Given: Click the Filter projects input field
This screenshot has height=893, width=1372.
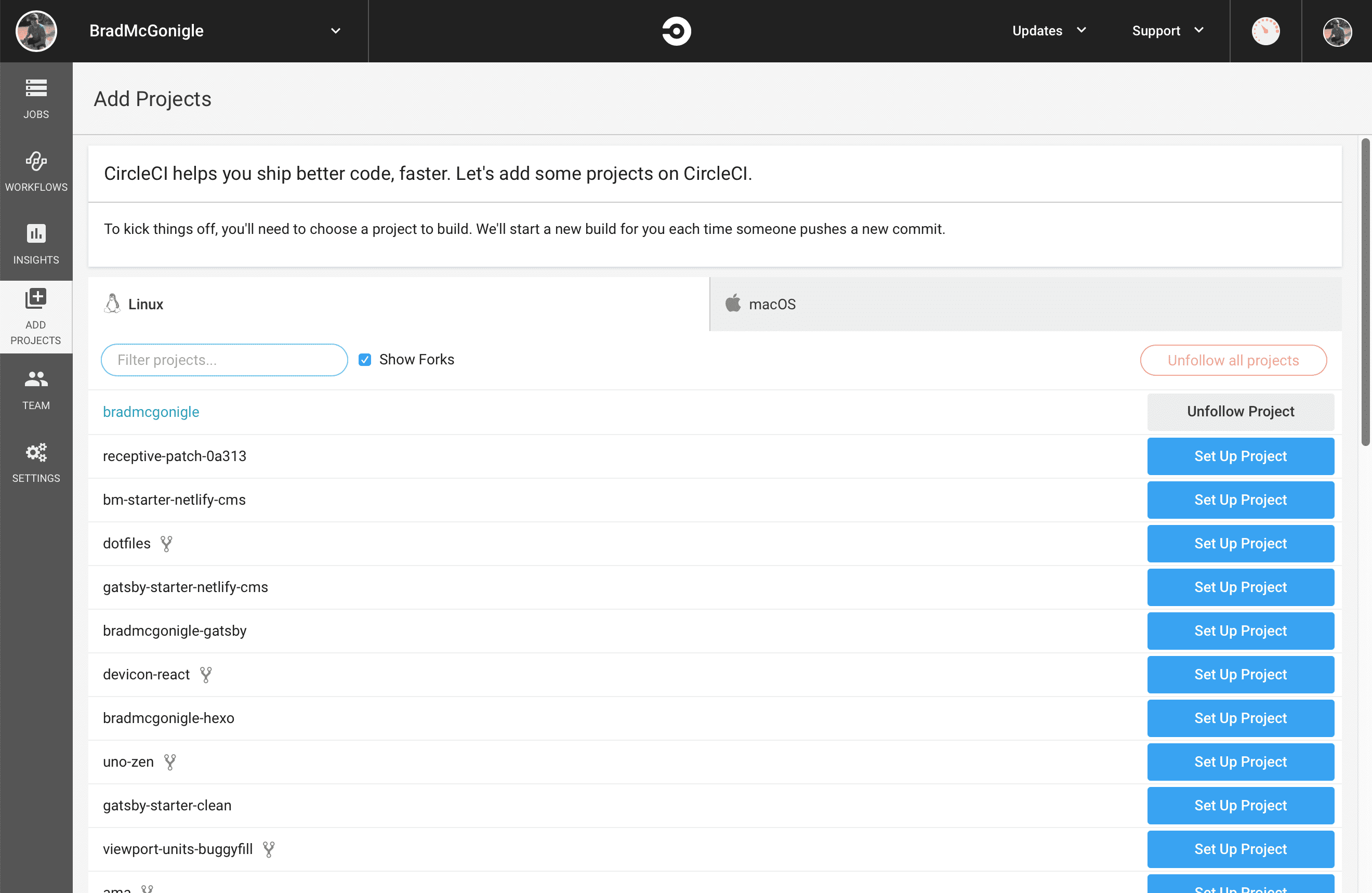Looking at the screenshot, I should [x=225, y=359].
